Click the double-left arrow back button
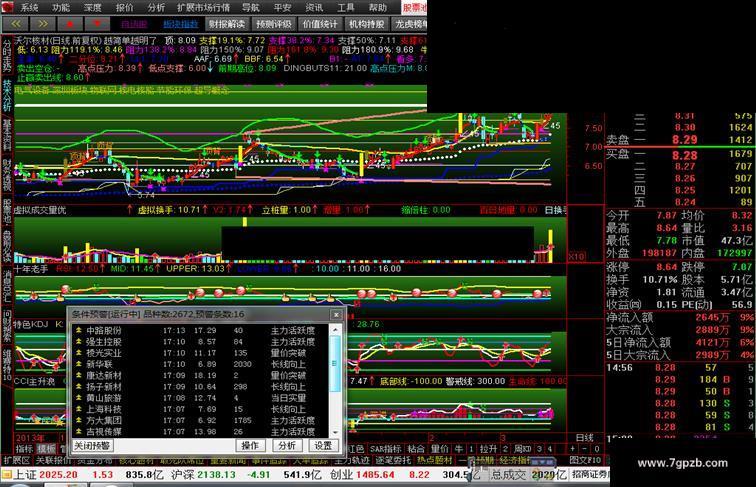The height and width of the screenshot is (487, 756). pos(15,24)
